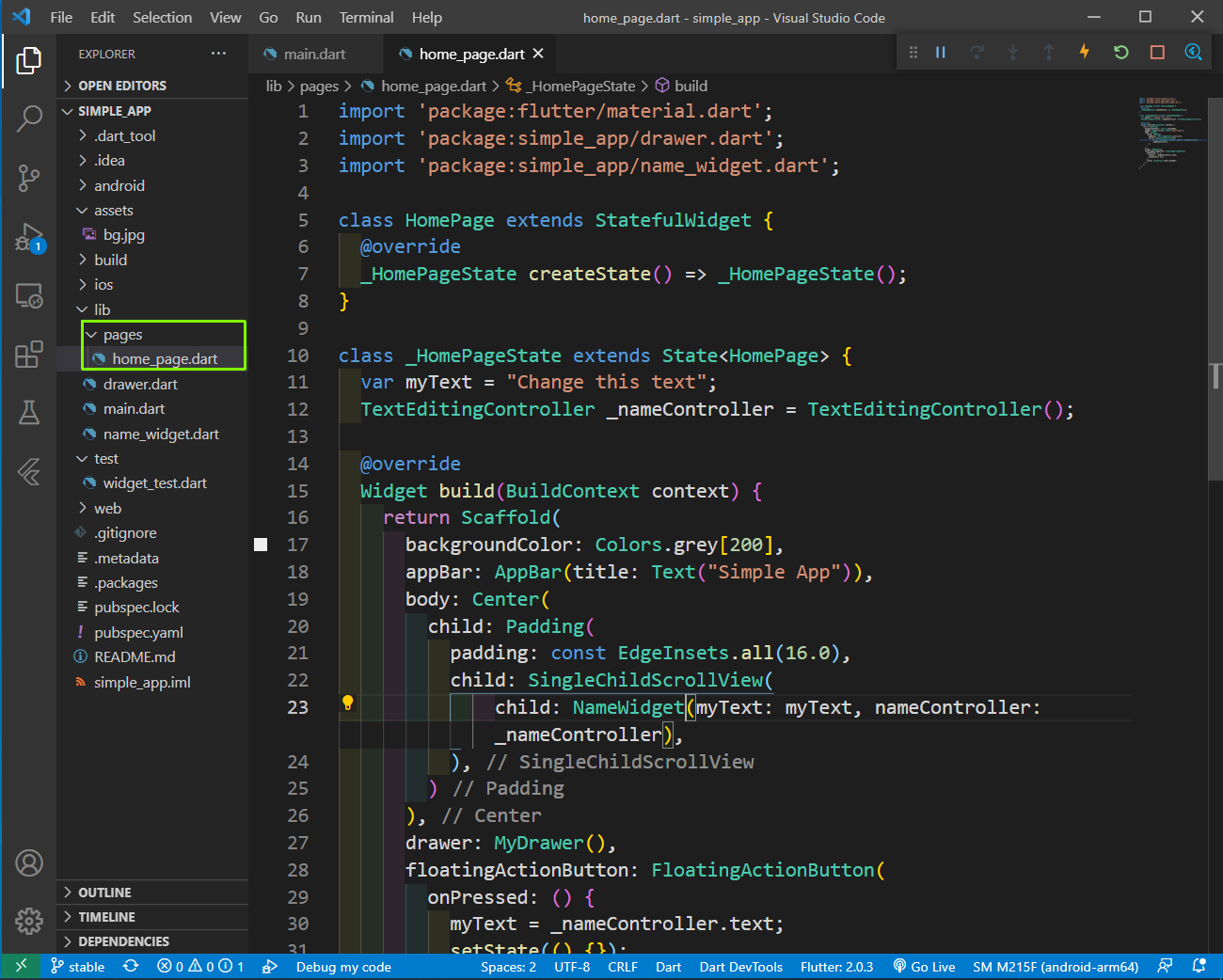Expand the OPEN EDITORS section
This screenshot has height=980, width=1223.
pyautogui.click(x=152, y=86)
